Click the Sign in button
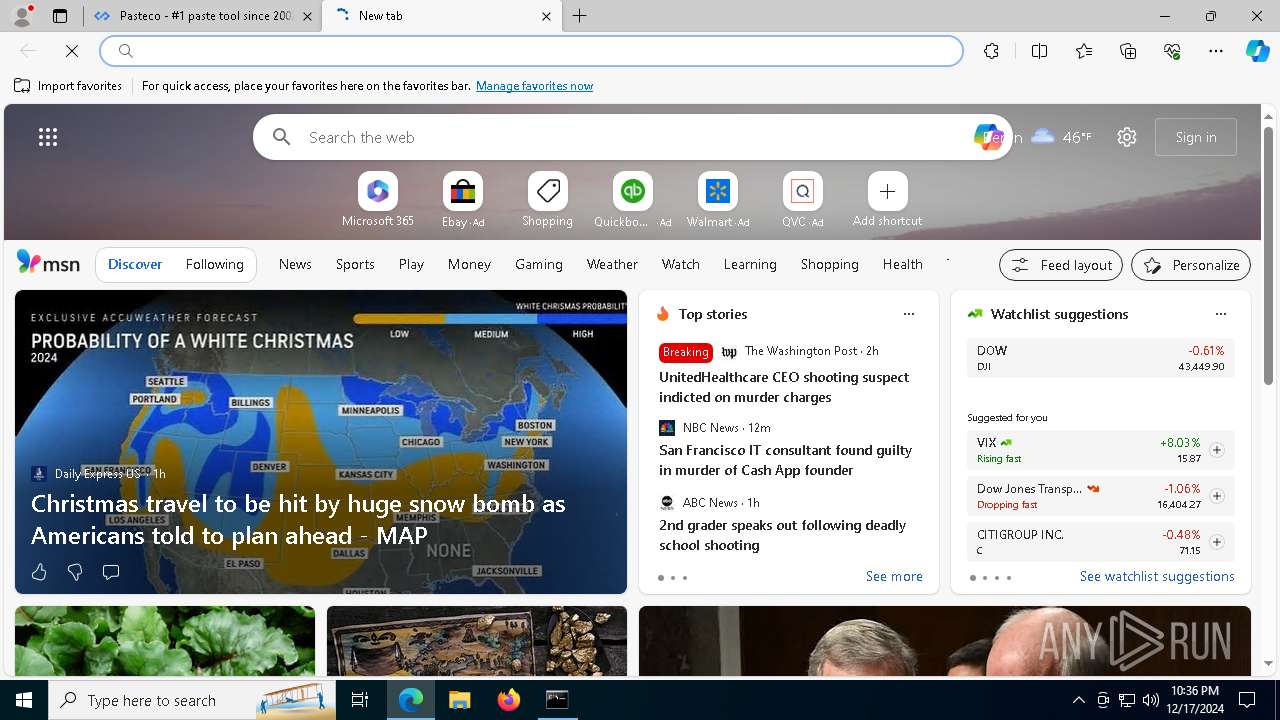 (x=1196, y=137)
